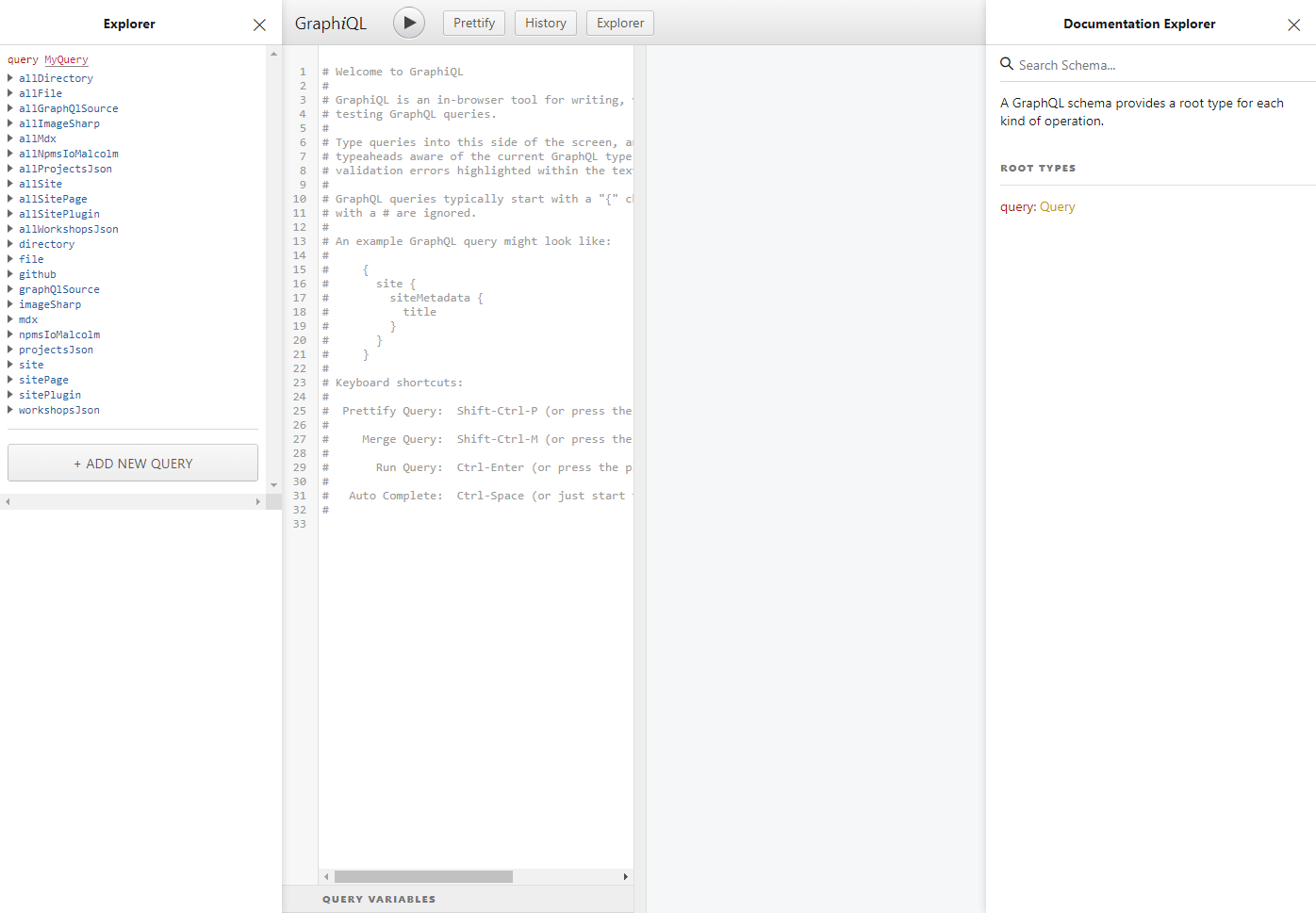Expand the sitePlugin field
Screen dimensions: 1316x913
pyautogui.click(x=44, y=395)
